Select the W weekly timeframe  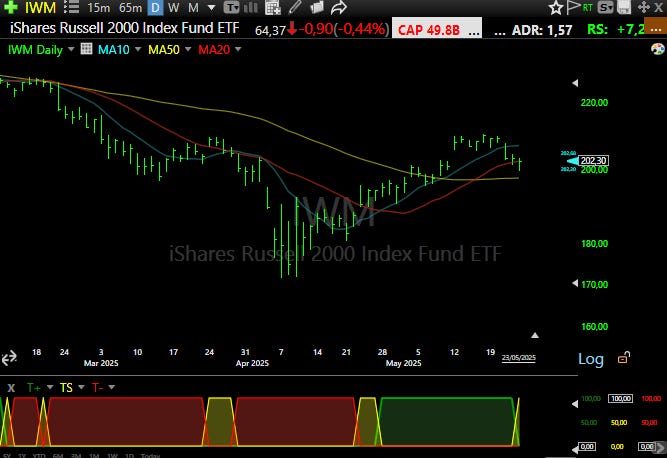click(173, 7)
